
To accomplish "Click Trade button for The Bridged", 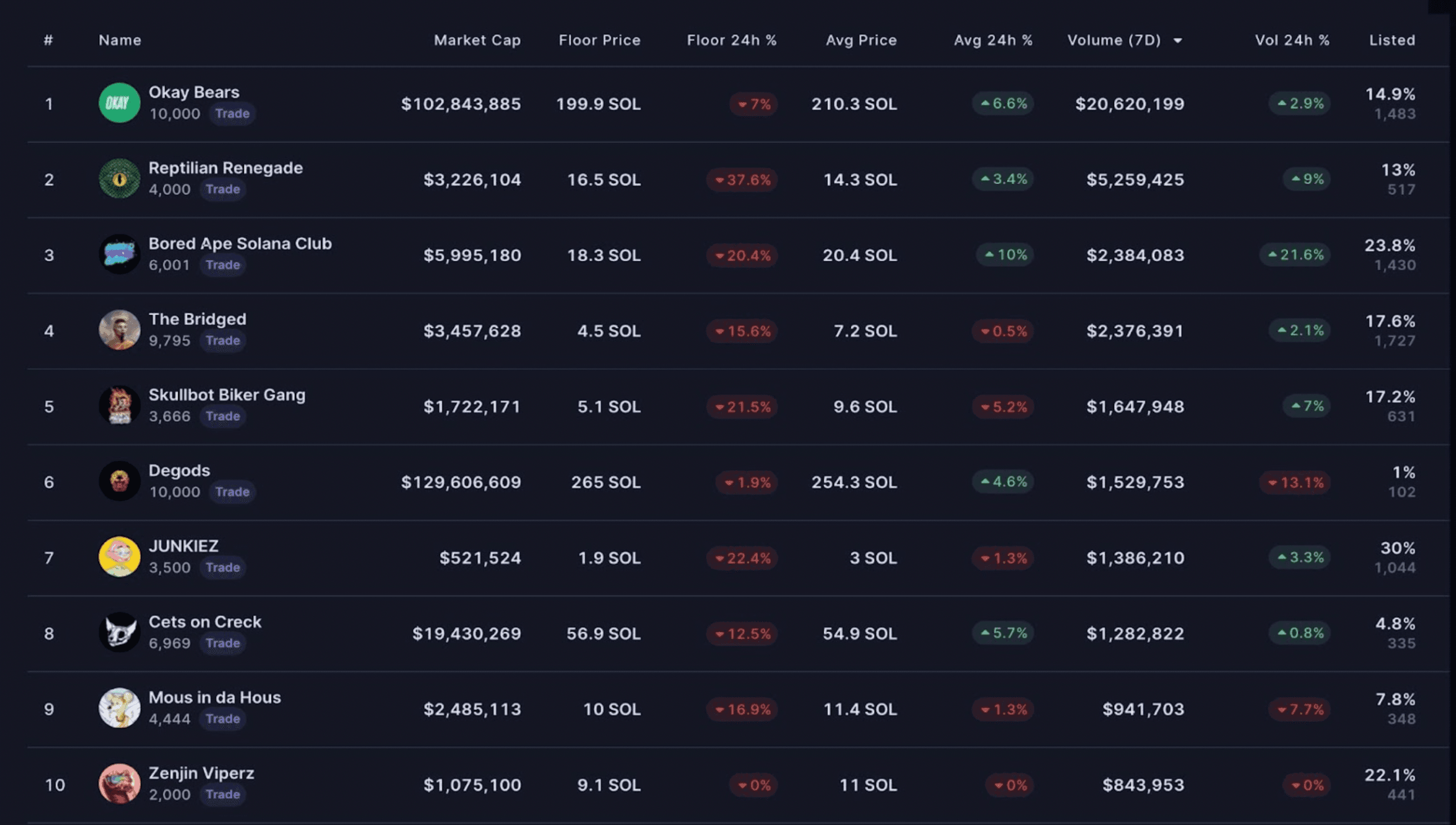I will pyautogui.click(x=223, y=341).
